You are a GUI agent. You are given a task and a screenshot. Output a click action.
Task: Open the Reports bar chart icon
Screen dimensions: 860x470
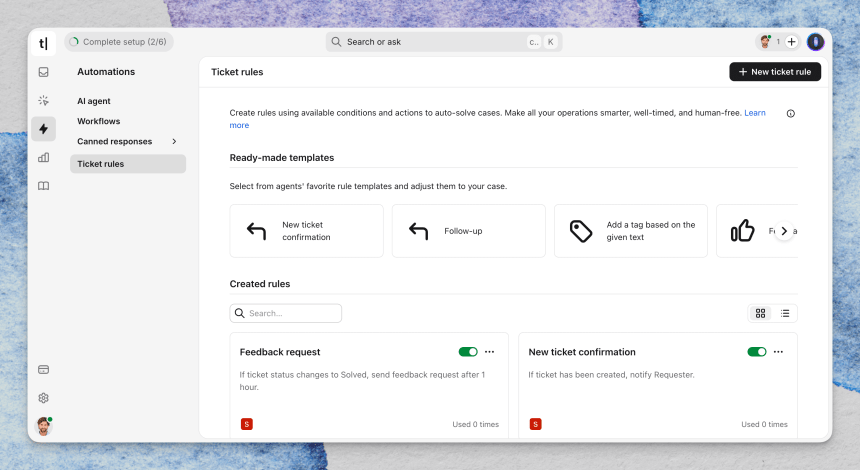click(x=43, y=157)
